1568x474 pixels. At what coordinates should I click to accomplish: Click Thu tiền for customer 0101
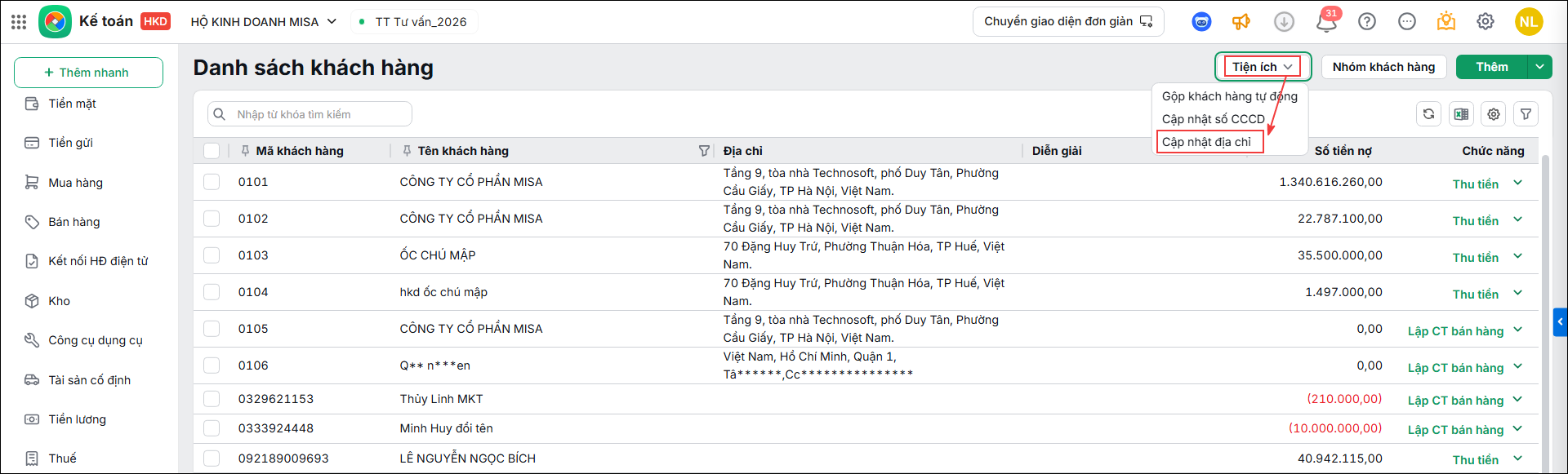tap(1475, 184)
